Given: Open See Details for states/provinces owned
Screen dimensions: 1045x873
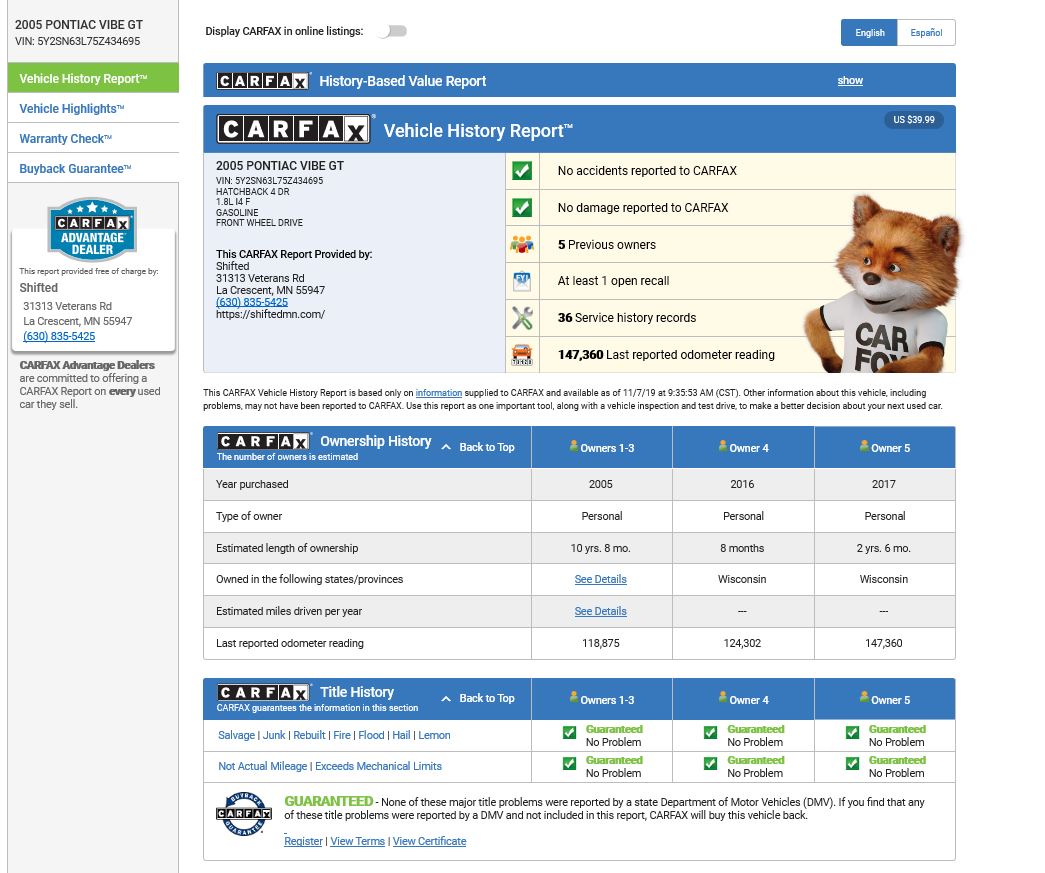Looking at the screenshot, I should pos(600,579).
